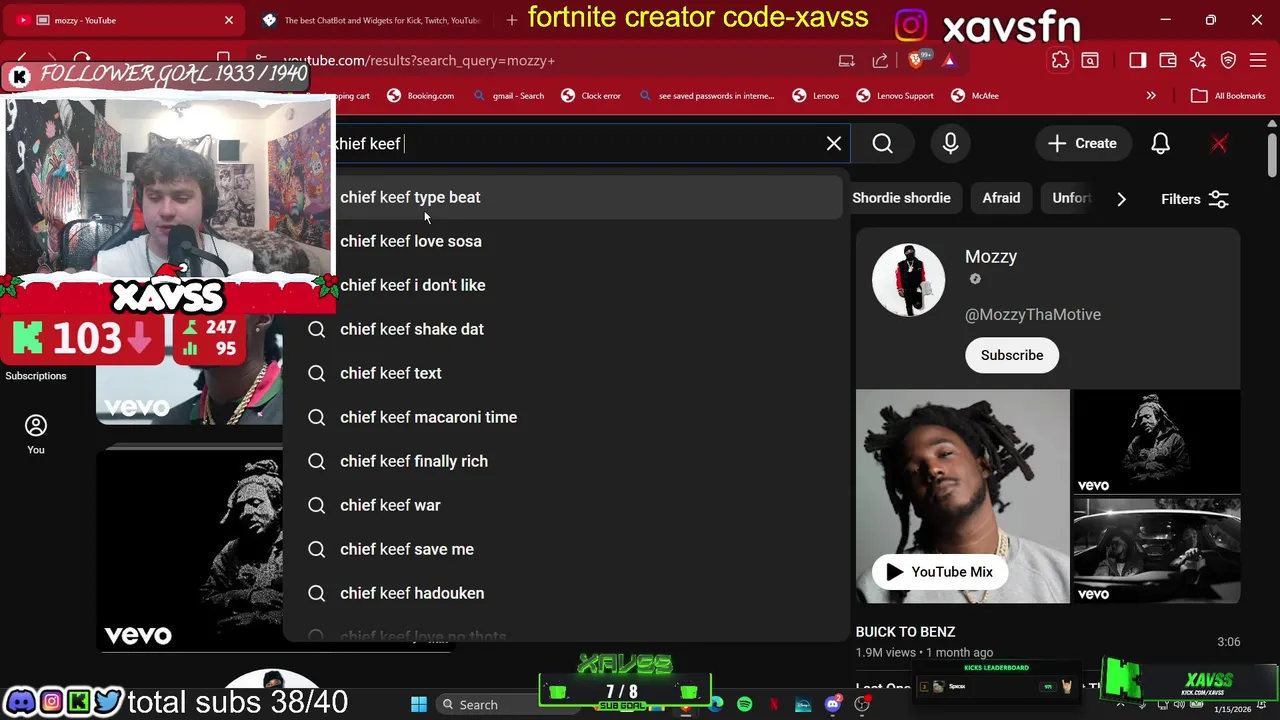Show more filter chips with right chevron
This screenshot has width=1280, height=720.
(1121, 199)
